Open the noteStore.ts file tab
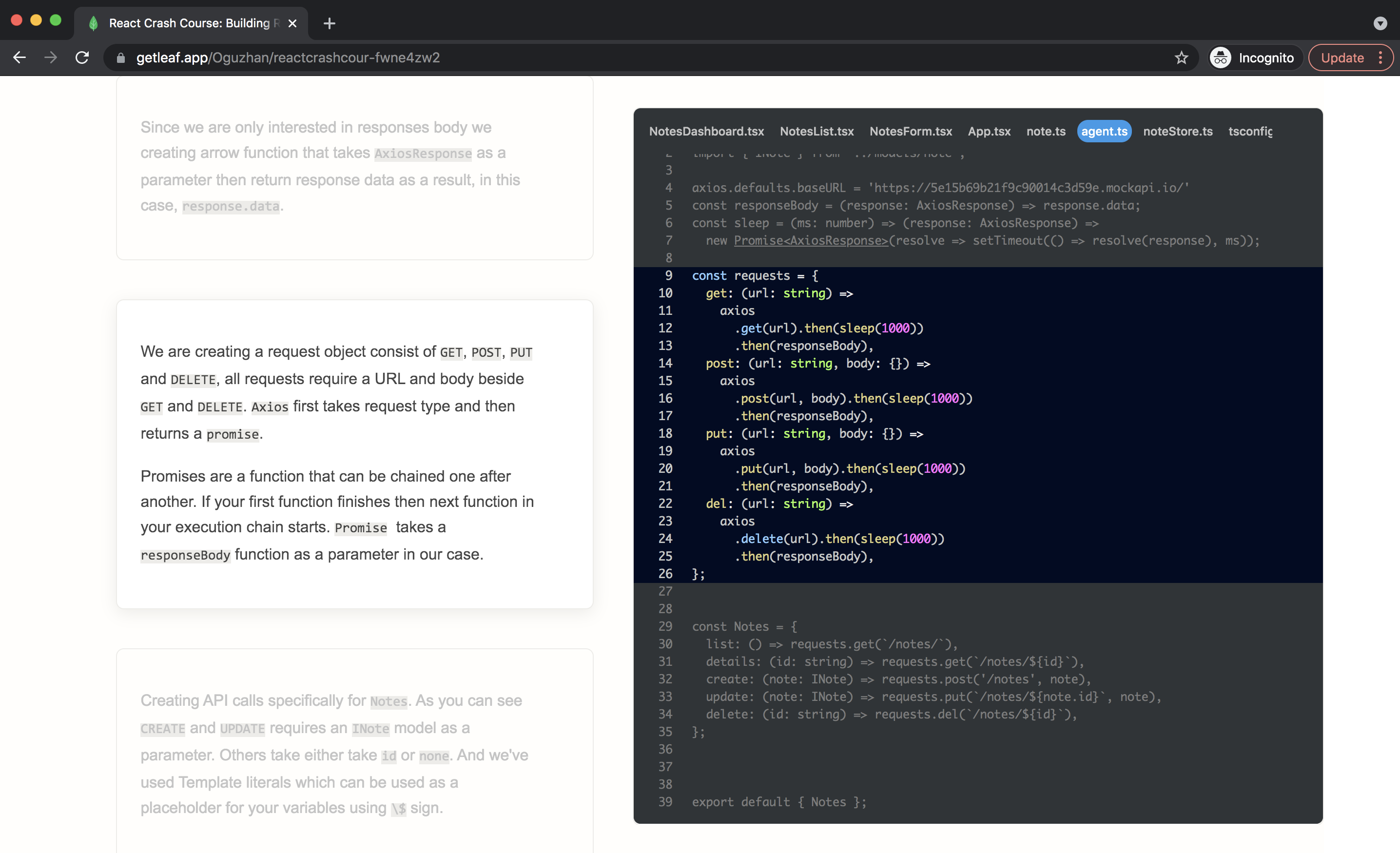Image resolution: width=1400 pixels, height=853 pixels. [x=1177, y=131]
